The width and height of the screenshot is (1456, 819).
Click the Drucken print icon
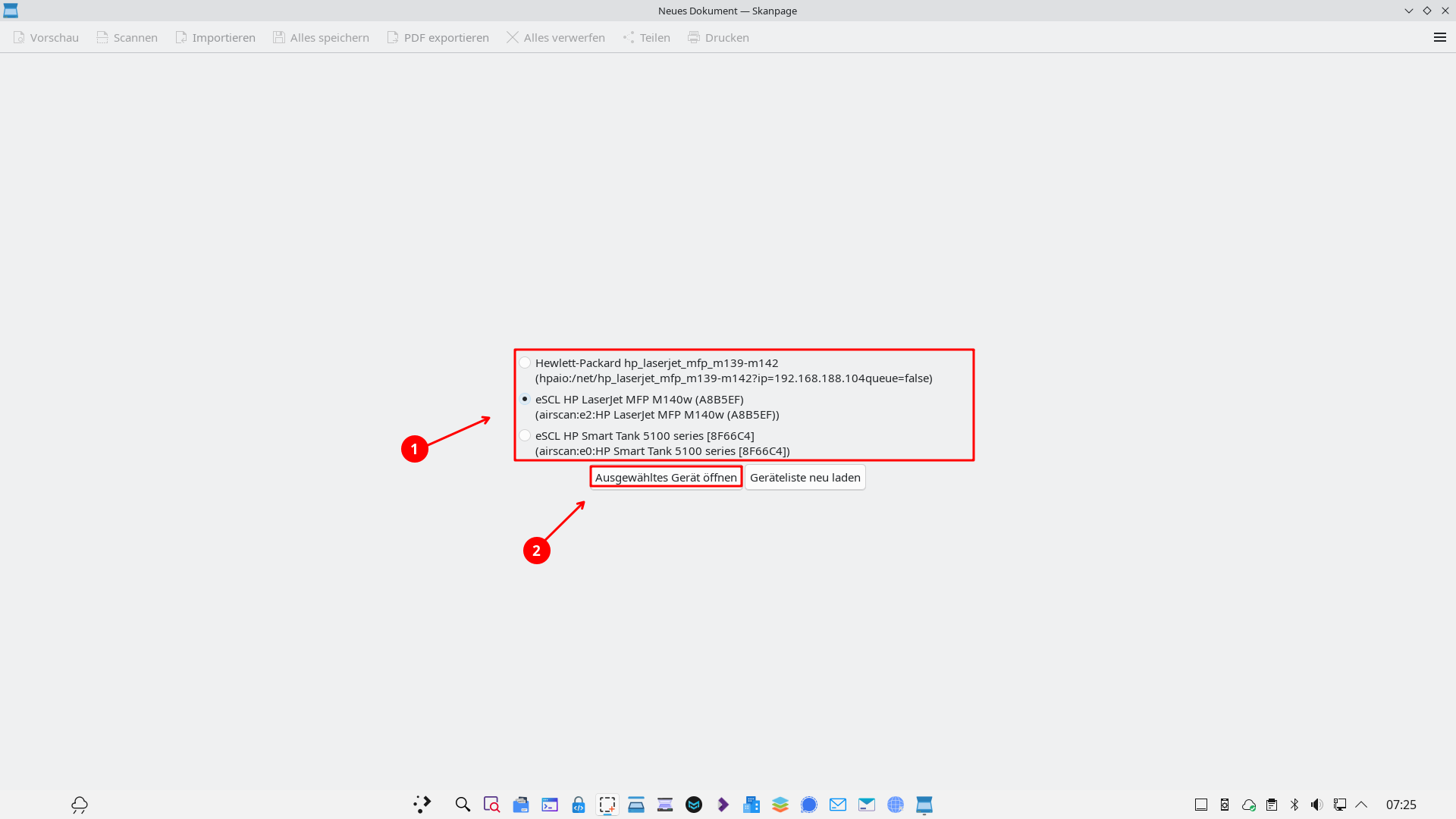pyautogui.click(x=694, y=37)
